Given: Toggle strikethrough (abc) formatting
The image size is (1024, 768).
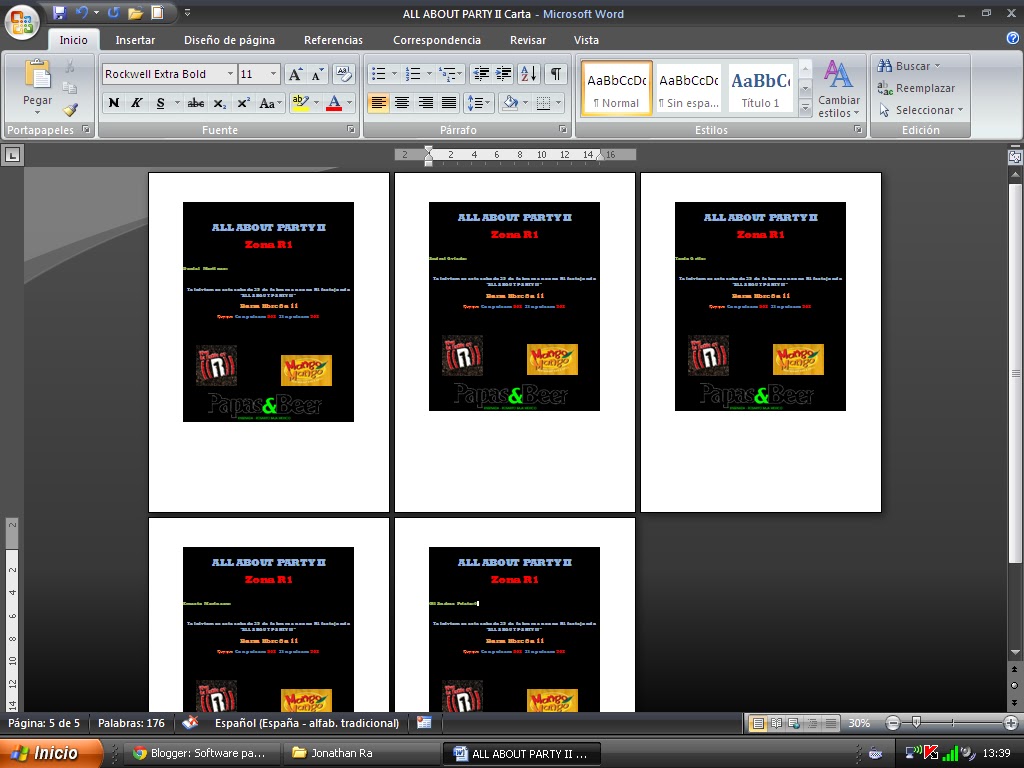Looking at the screenshot, I should (195, 103).
